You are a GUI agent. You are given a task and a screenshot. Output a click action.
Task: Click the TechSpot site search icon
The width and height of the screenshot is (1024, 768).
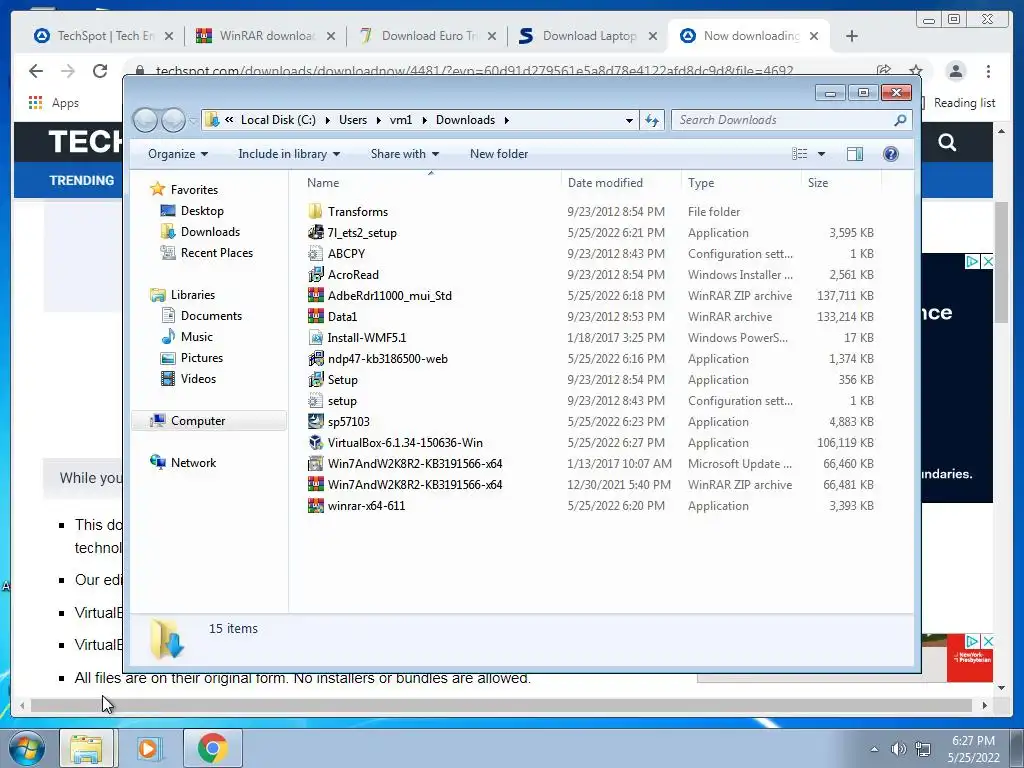(947, 142)
